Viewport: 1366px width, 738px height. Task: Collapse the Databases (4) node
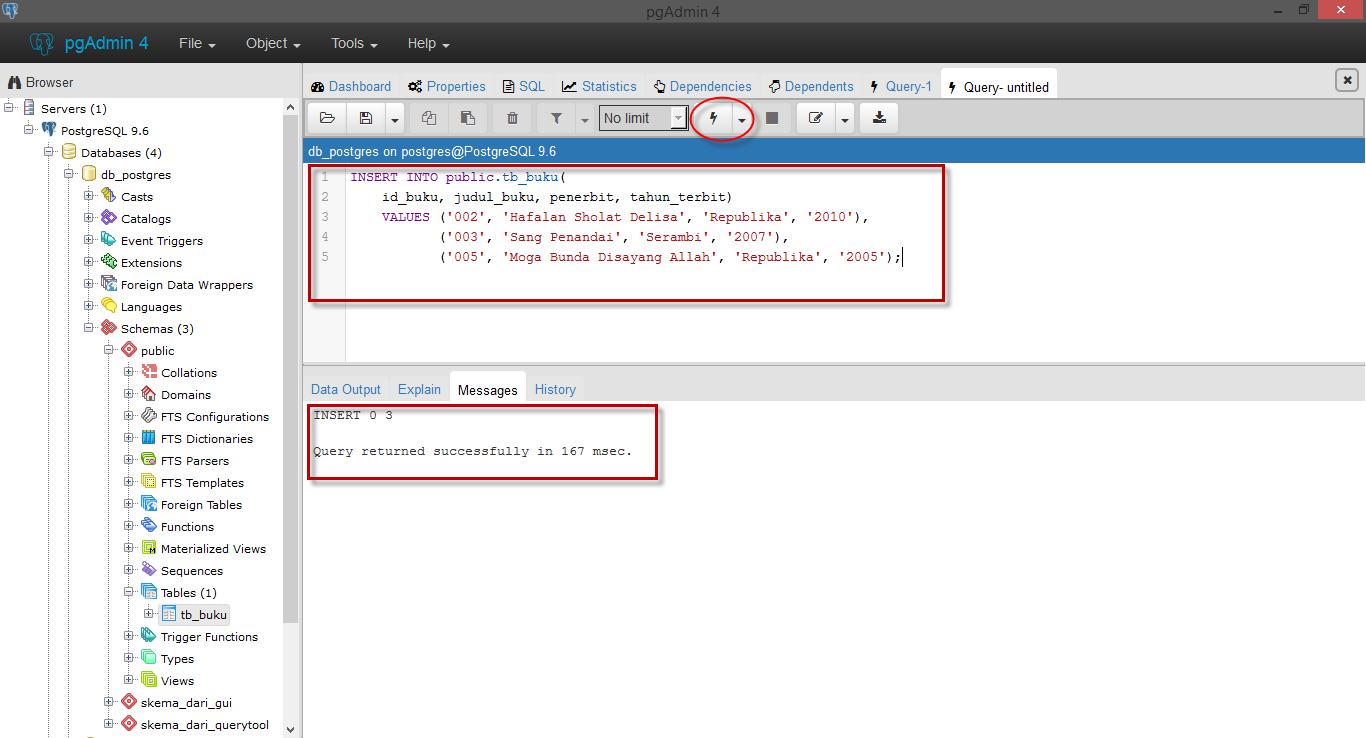[50, 152]
